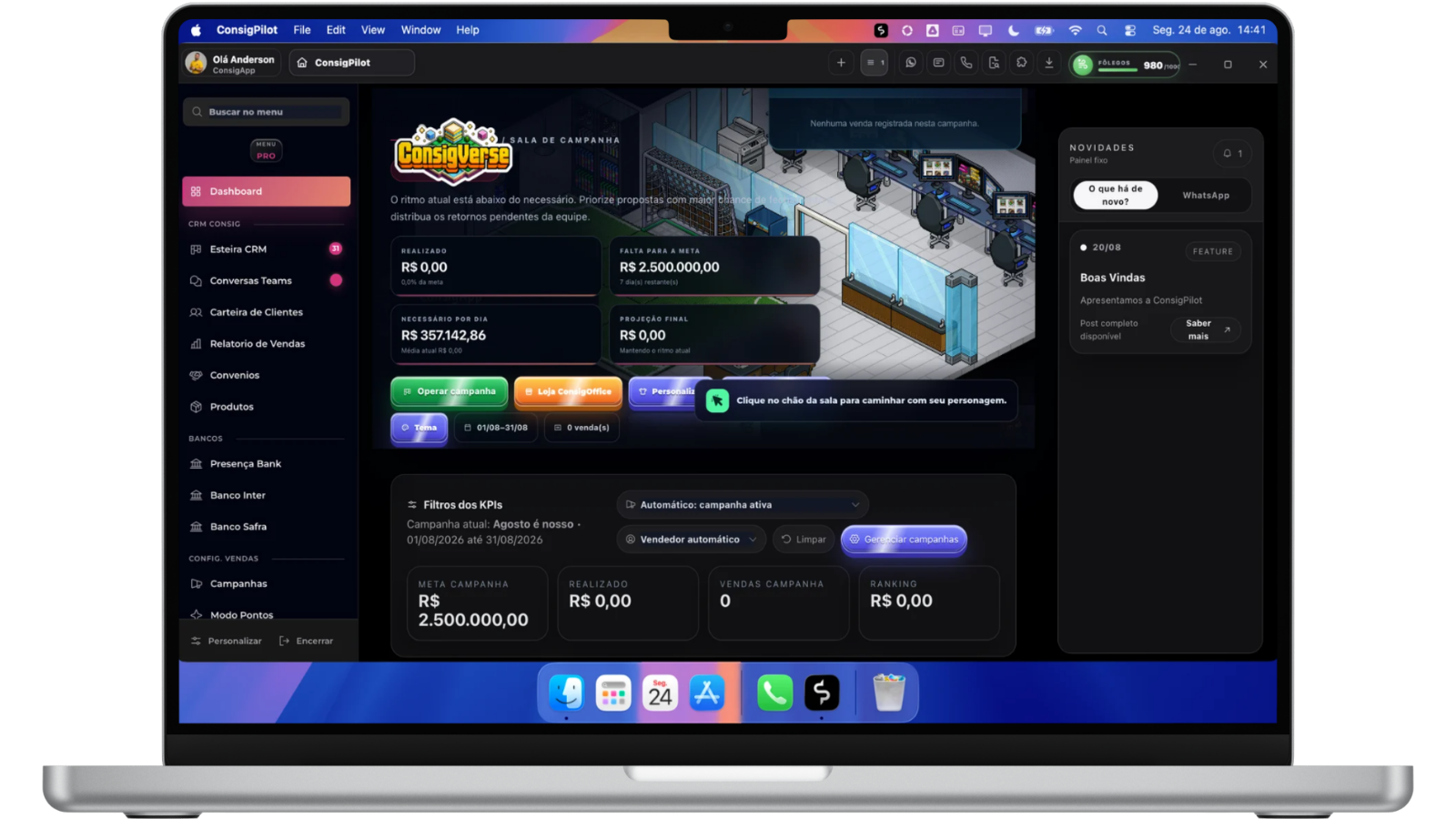Viewport: 1456px width, 819px height.
Task: Click the Buscar no menu search field
Action: click(x=266, y=112)
